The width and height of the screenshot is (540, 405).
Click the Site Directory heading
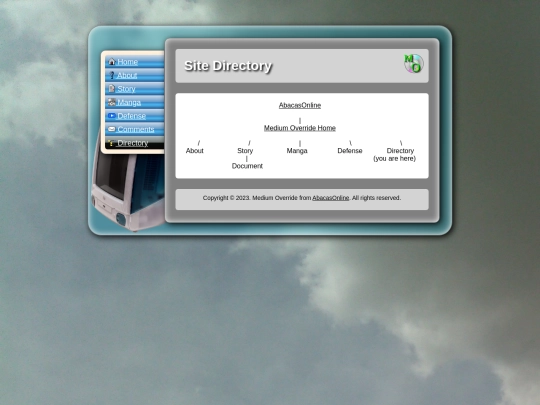[x=228, y=66]
